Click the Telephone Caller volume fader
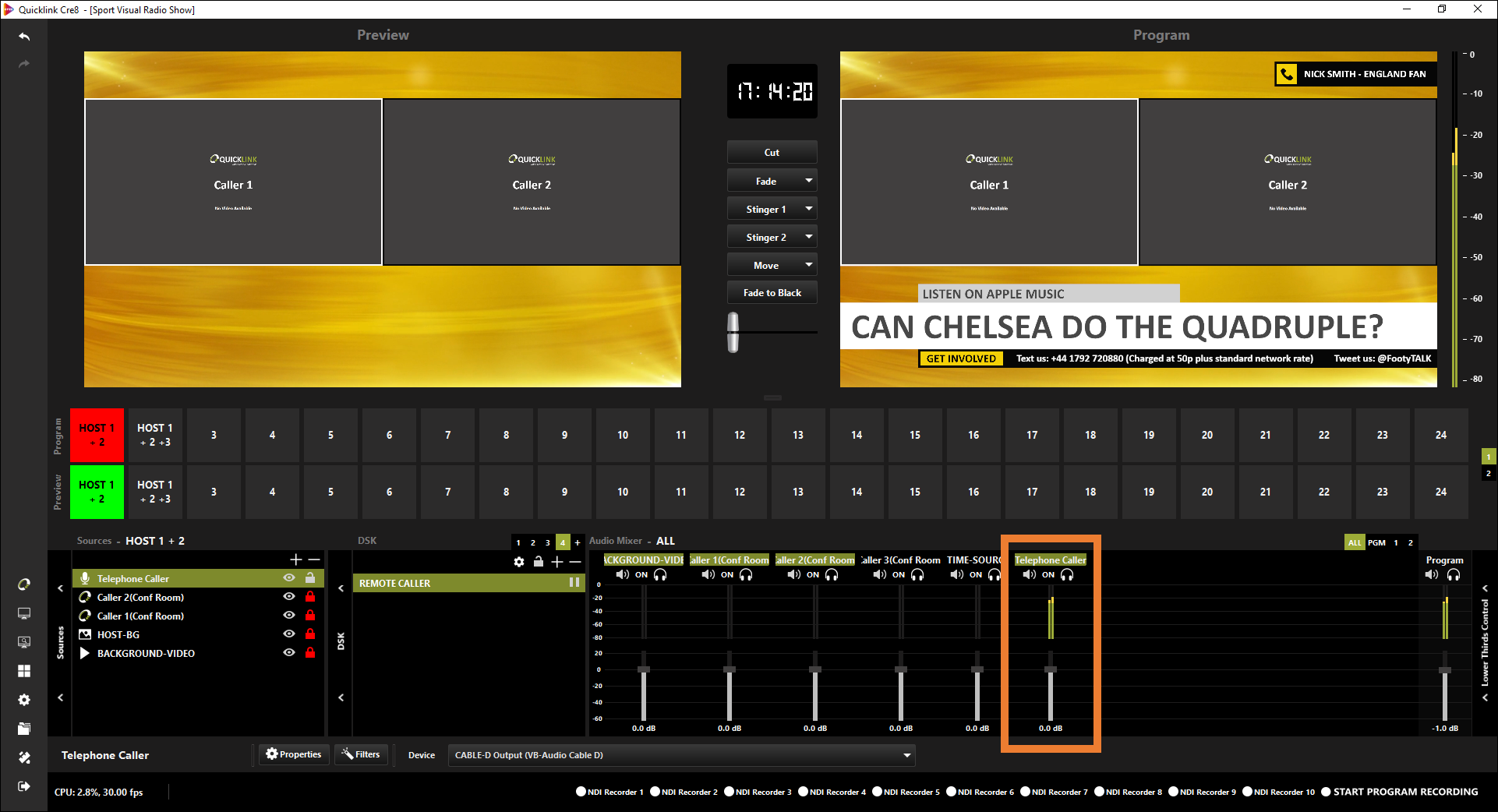The image size is (1498, 812). point(1051,670)
